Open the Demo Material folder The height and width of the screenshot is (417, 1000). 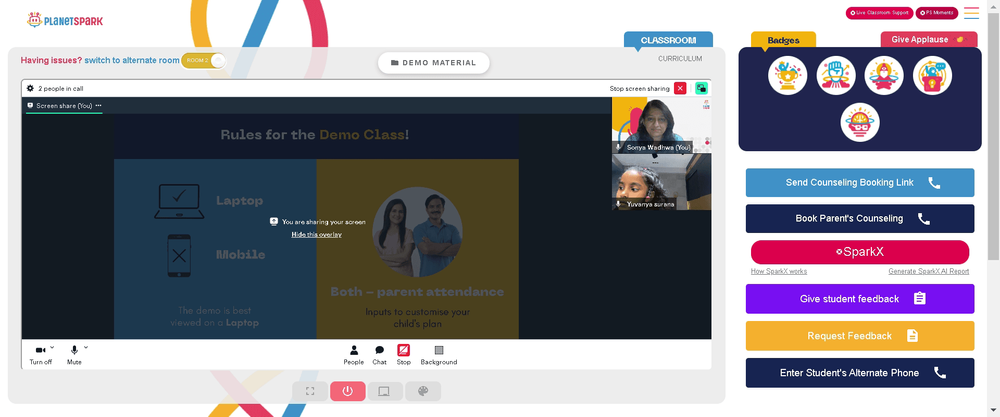(x=434, y=62)
